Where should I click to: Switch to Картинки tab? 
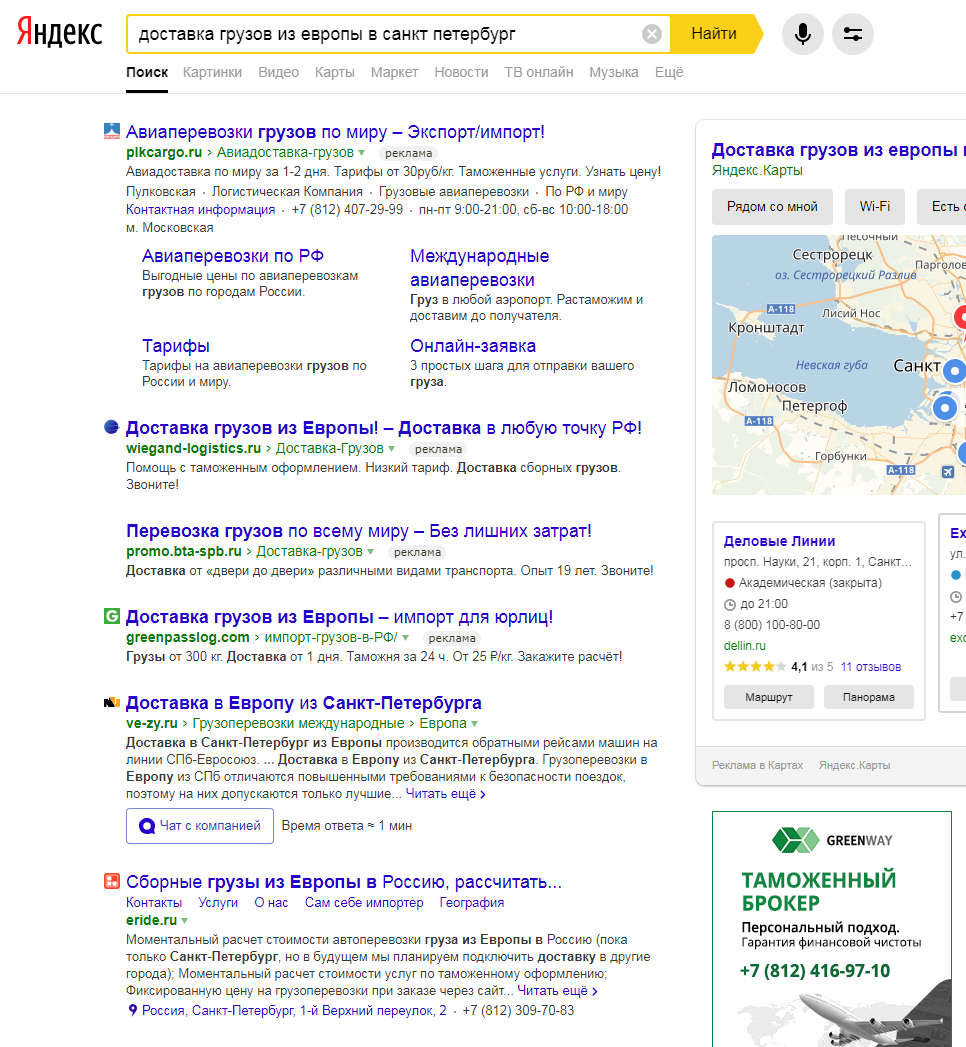(212, 72)
